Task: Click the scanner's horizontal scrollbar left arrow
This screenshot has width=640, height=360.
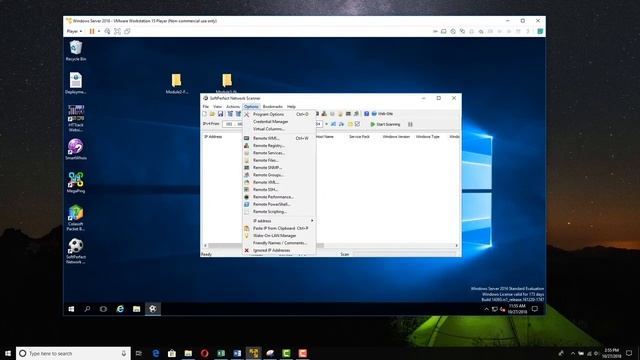Action: (205, 245)
